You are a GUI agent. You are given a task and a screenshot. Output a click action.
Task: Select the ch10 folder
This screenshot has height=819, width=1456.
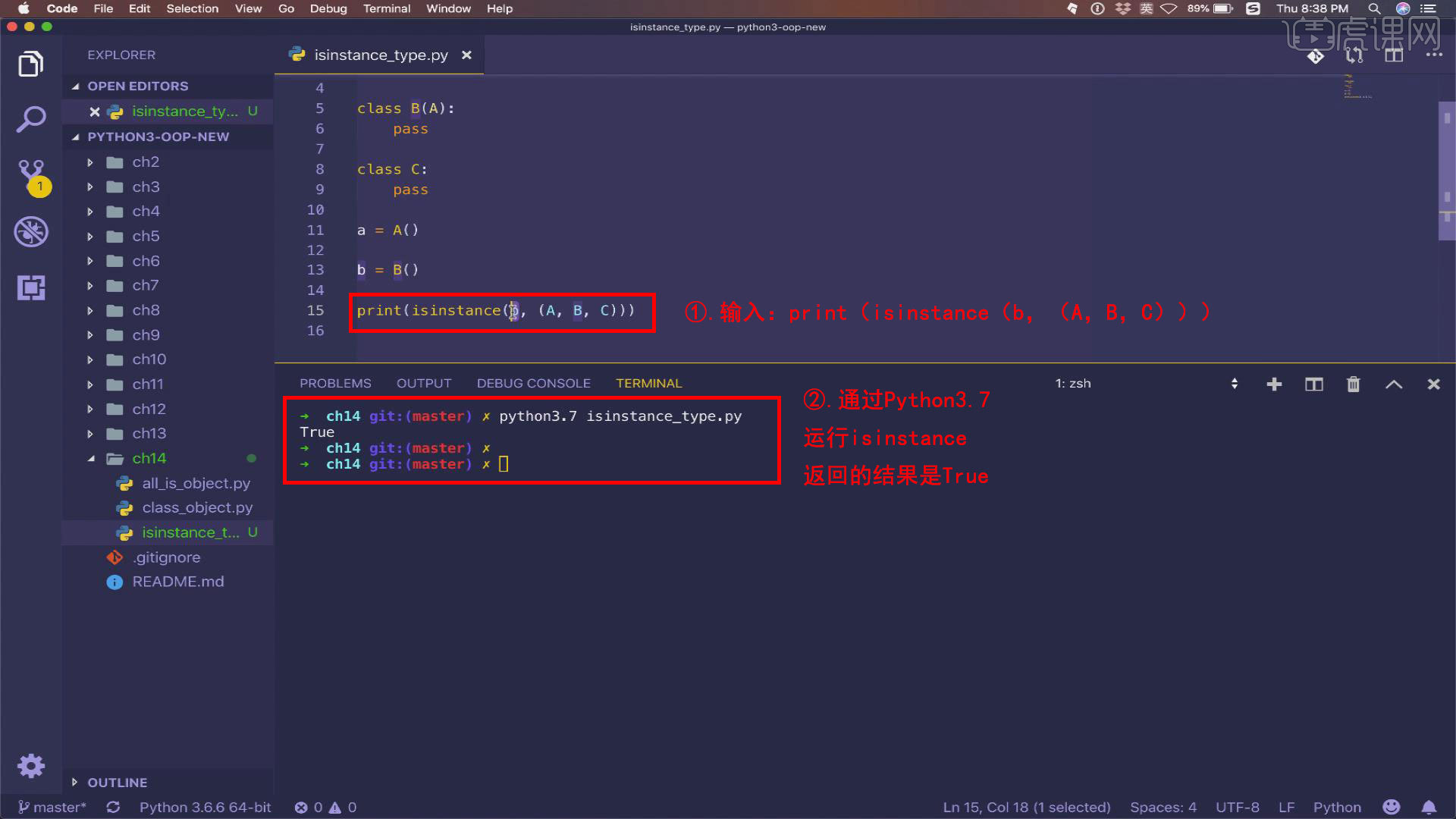click(x=167, y=359)
